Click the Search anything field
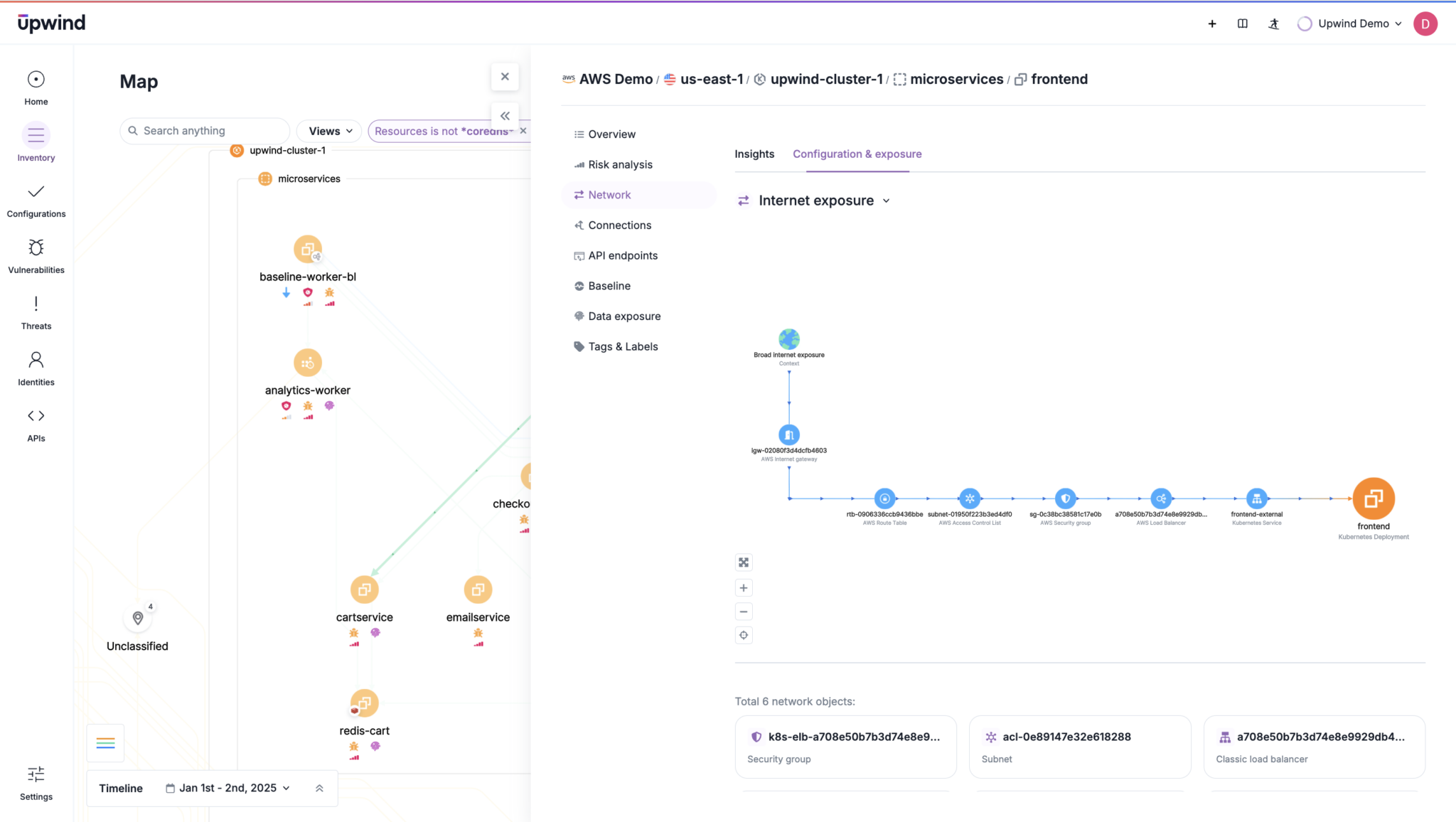 [x=204, y=131]
